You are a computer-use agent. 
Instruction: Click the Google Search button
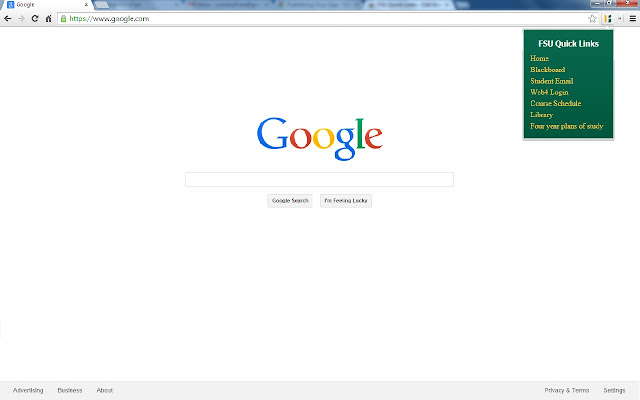290,201
